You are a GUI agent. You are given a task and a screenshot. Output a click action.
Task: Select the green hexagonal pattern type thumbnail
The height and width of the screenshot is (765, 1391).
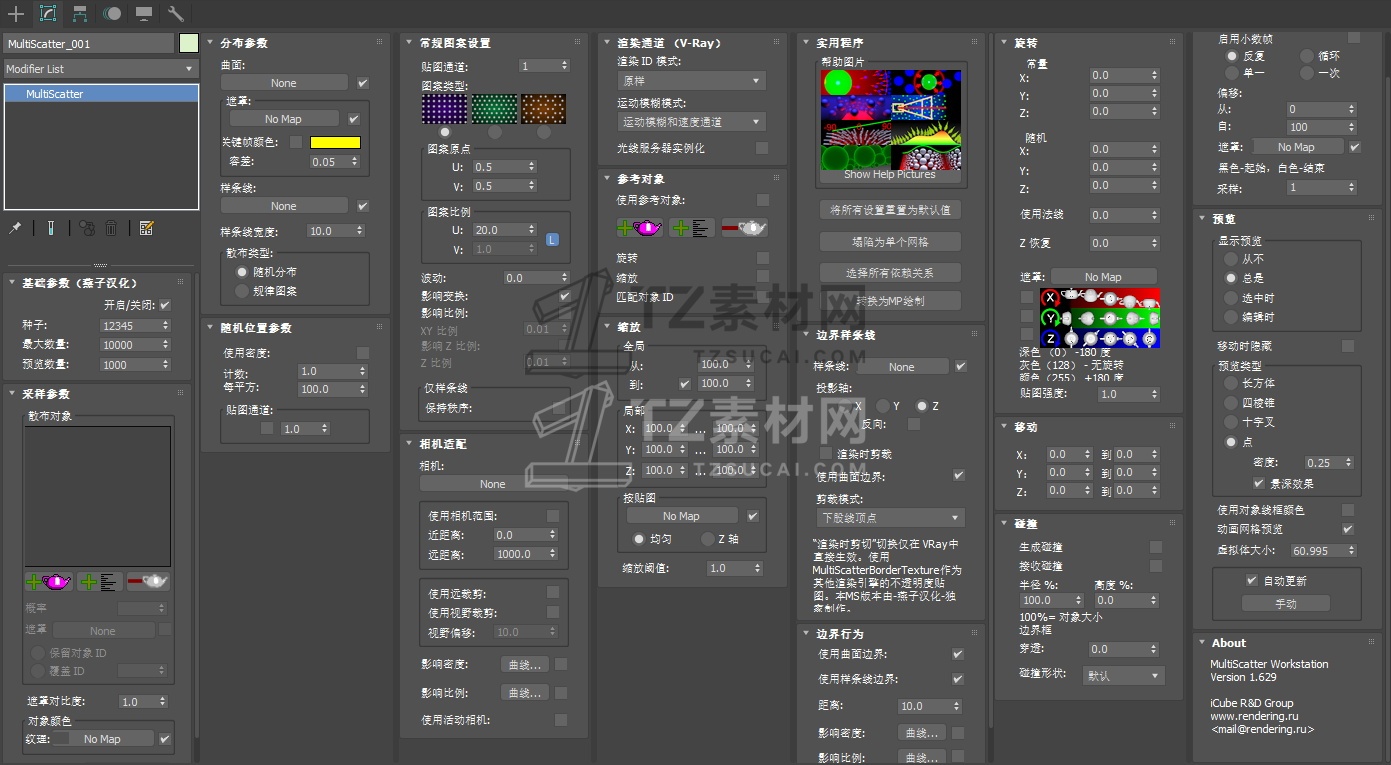(494, 109)
